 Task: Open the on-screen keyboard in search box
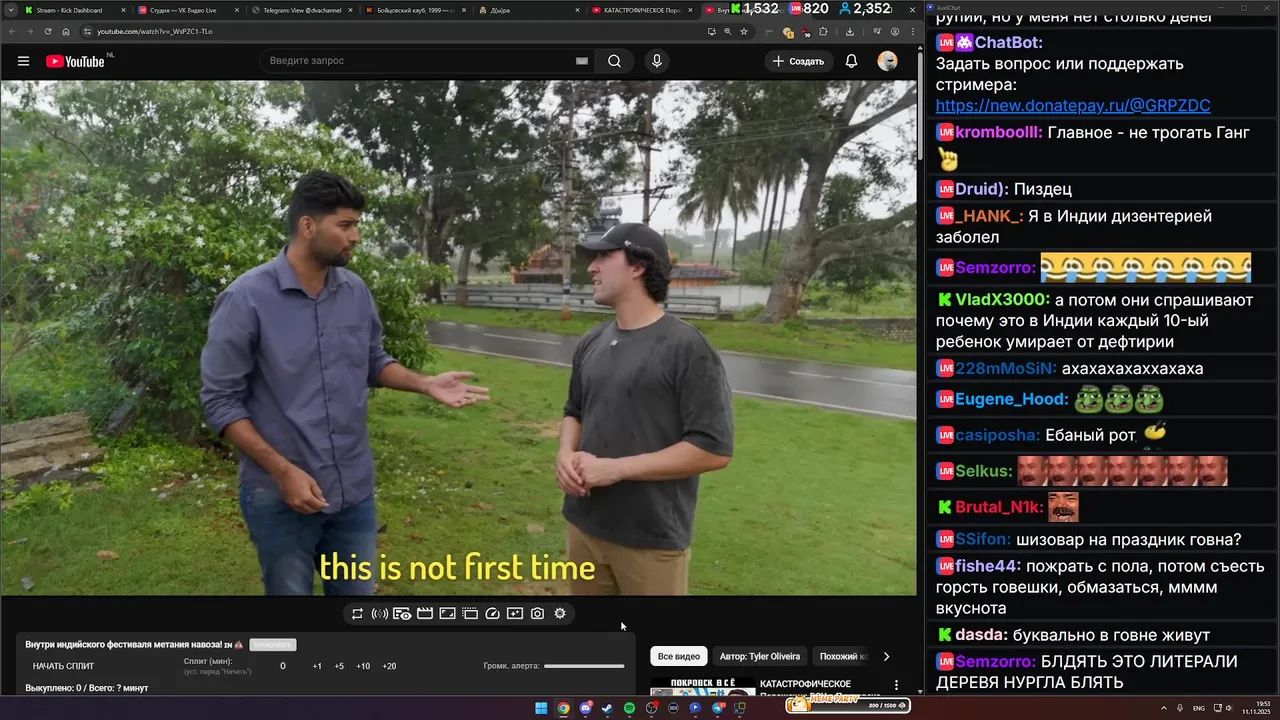pos(582,61)
